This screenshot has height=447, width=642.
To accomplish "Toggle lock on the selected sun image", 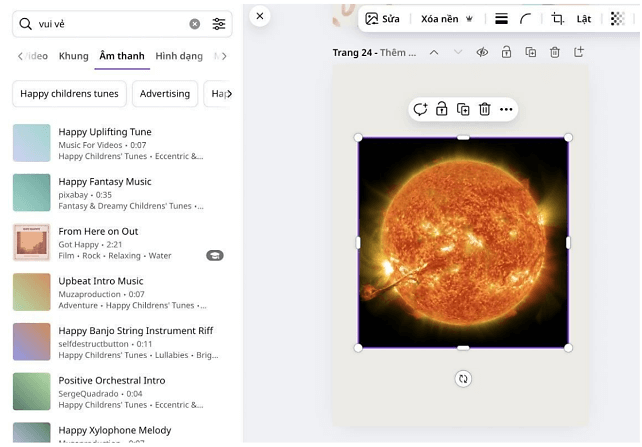I will (x=441, y=109).
